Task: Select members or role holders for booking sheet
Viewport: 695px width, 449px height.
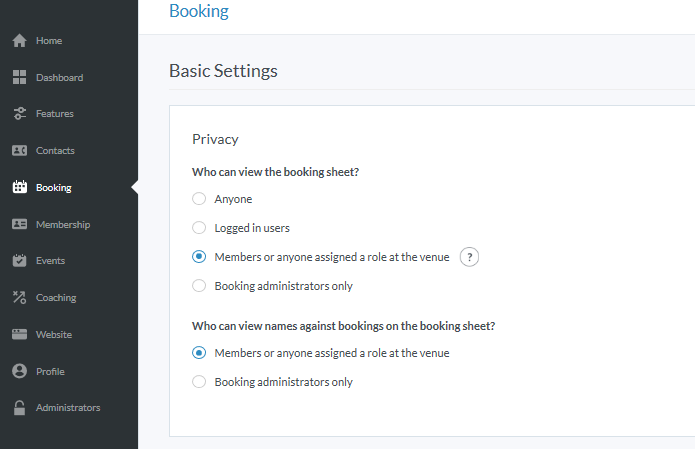Action: pyautogui.click(x=199, y=257)
